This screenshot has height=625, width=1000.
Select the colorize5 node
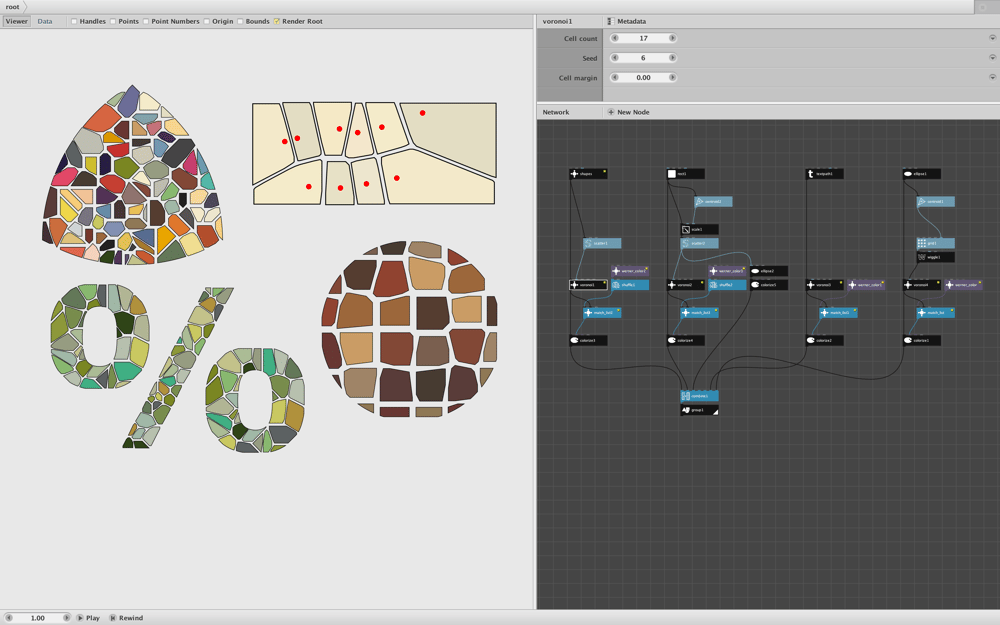pyautogui.click(x=768, y=285)
